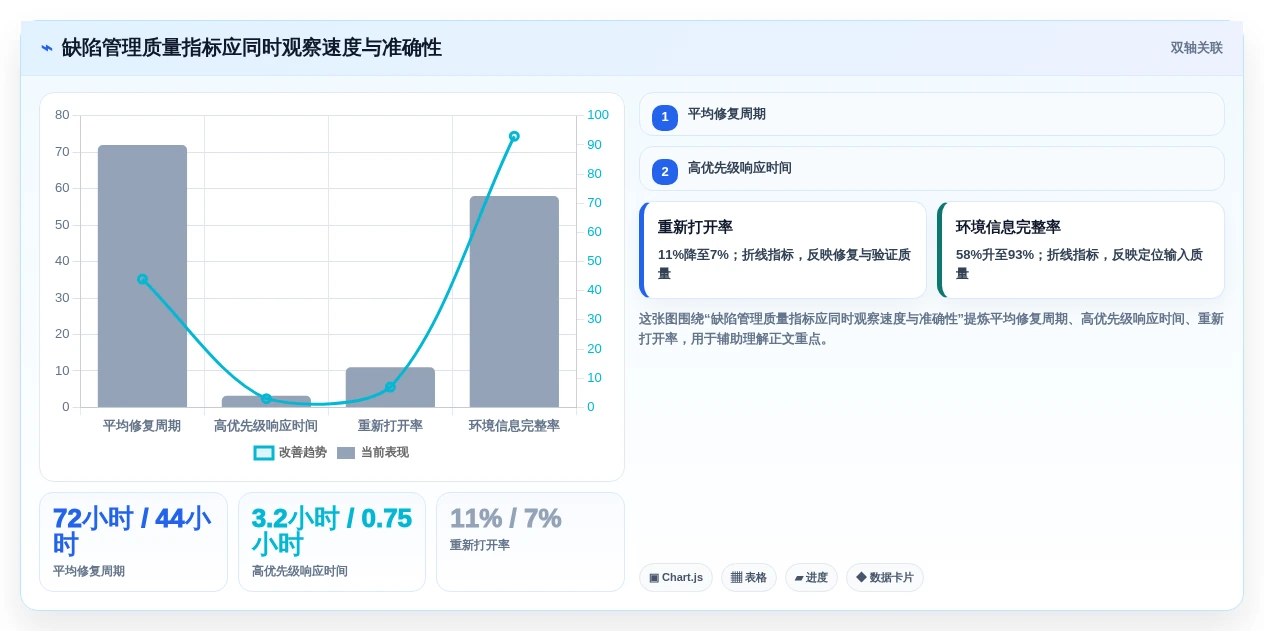Screen dimensions: 1264x631
Task: Click the 11%降至7% description text
Action: tap(784, 264)
